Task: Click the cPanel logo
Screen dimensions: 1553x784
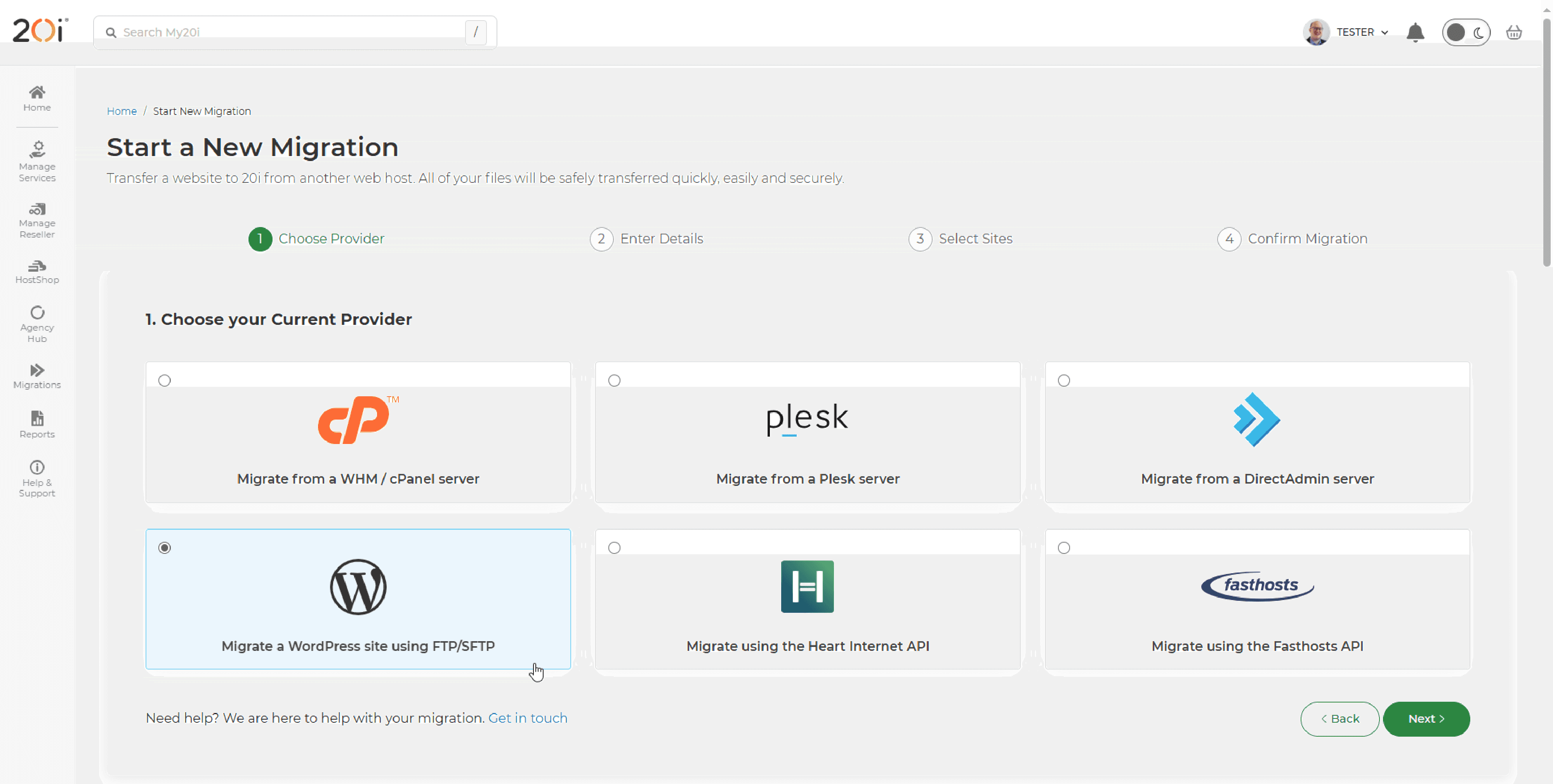Action: click(x=358, y=420)
